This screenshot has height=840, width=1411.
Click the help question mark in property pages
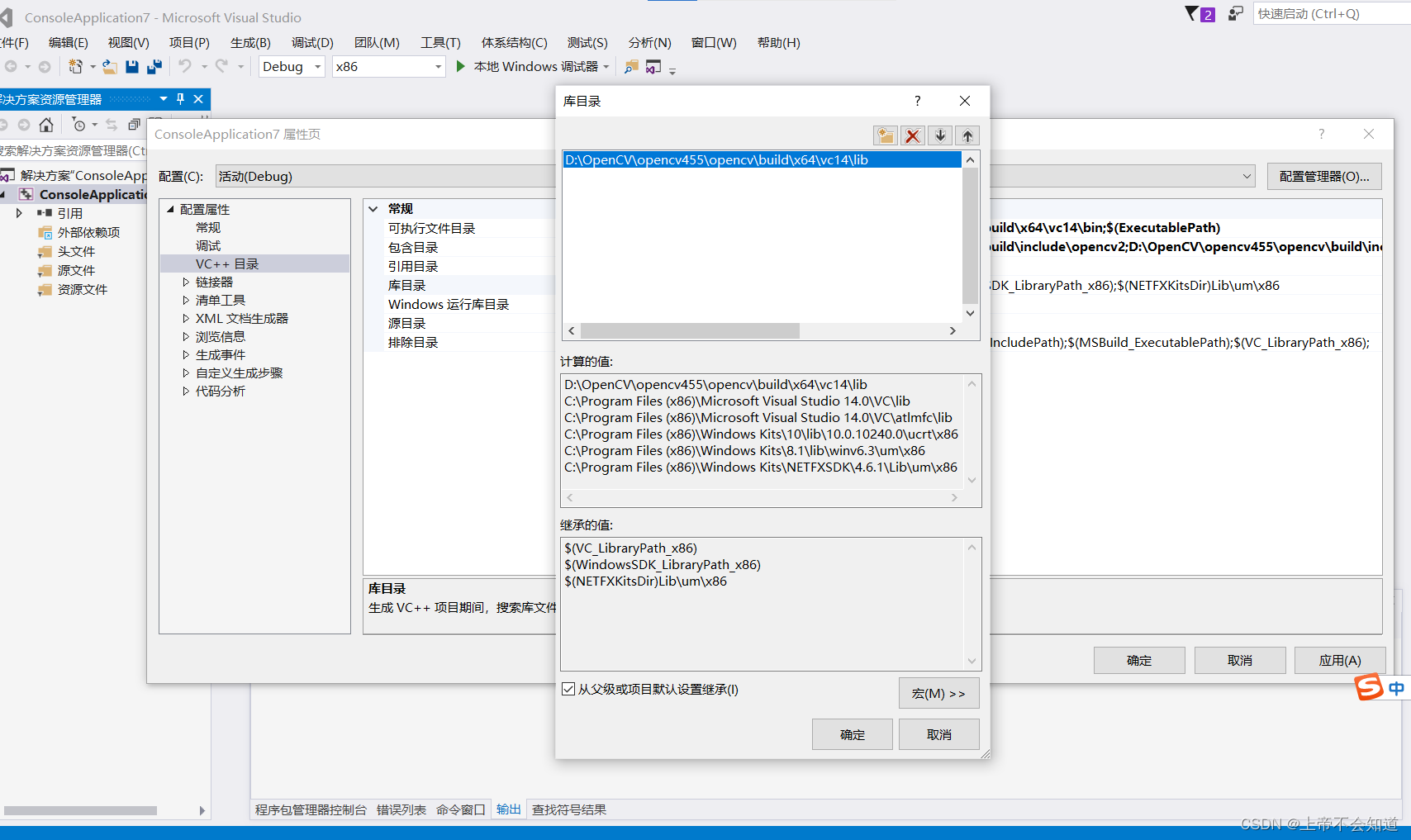point(1321,134)
